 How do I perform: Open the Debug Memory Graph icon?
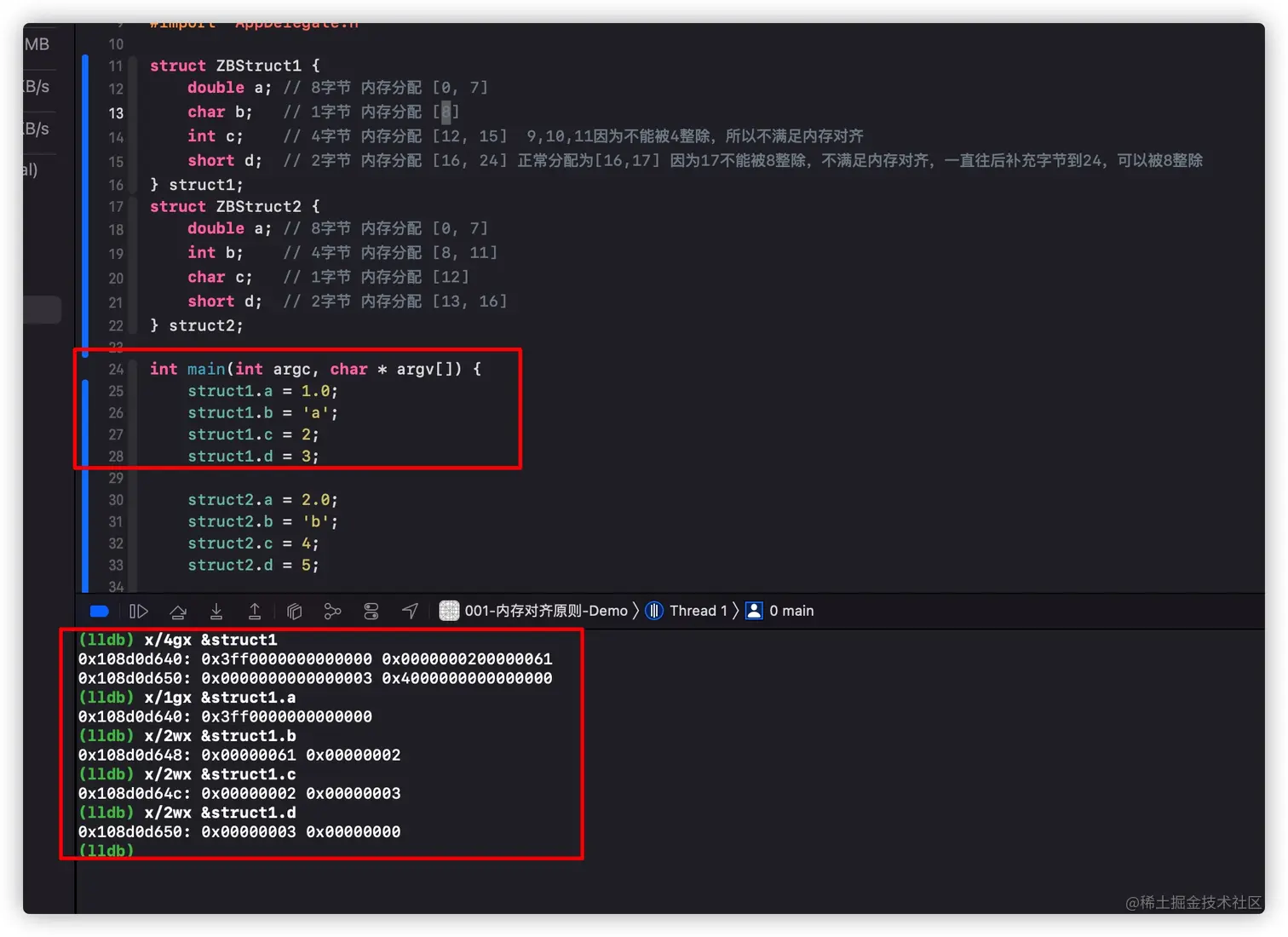pos(332,611)
